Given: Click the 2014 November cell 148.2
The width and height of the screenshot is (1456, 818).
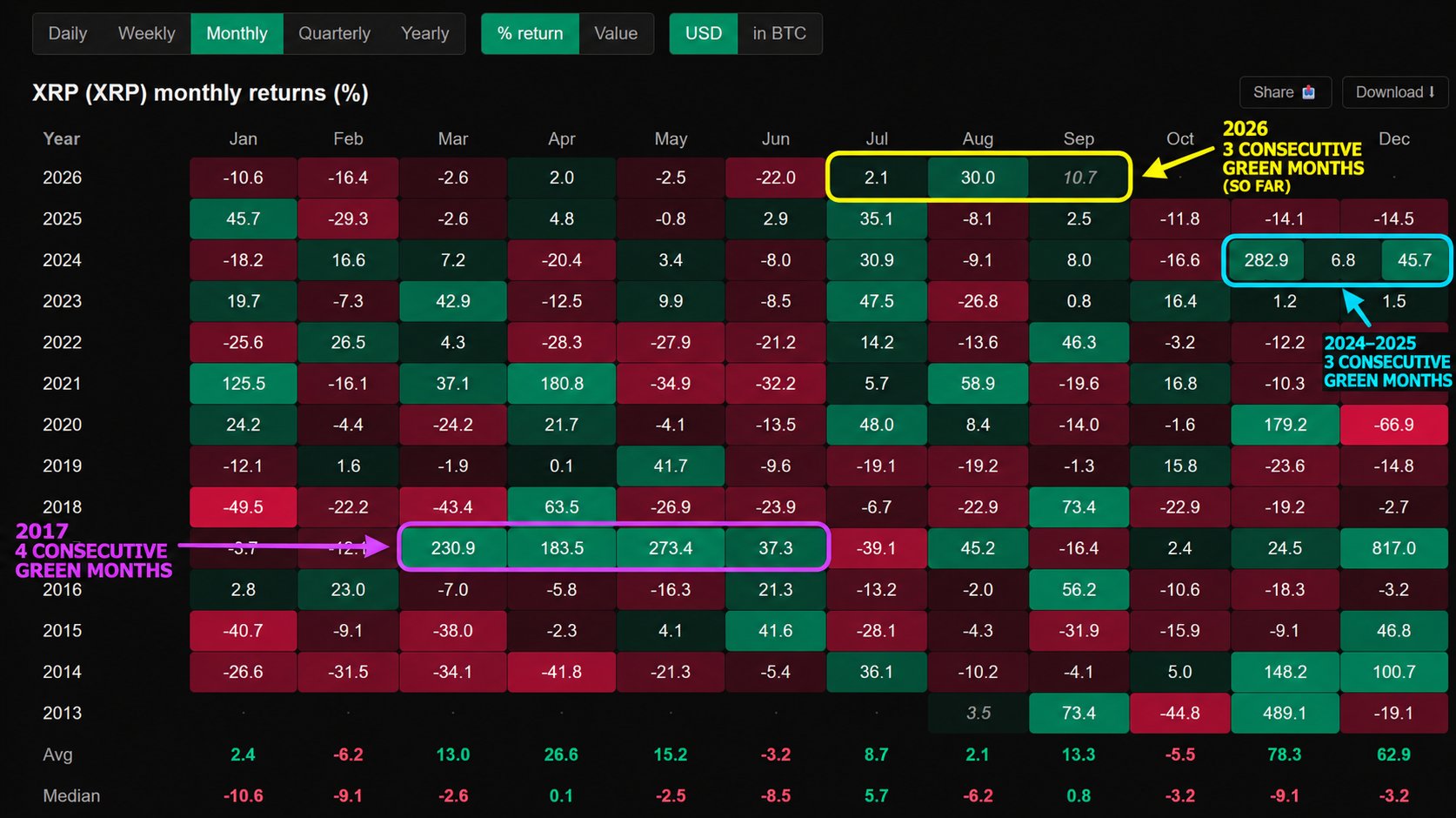Looking at the screenshot, I should coord(1285,672).
